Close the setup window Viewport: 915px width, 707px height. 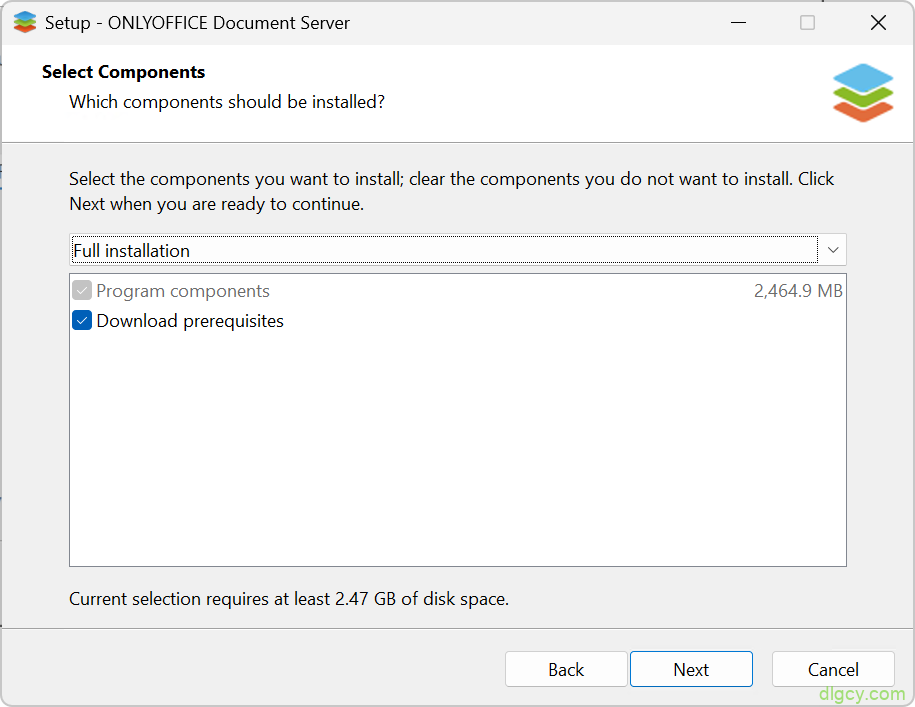(878, 23)
